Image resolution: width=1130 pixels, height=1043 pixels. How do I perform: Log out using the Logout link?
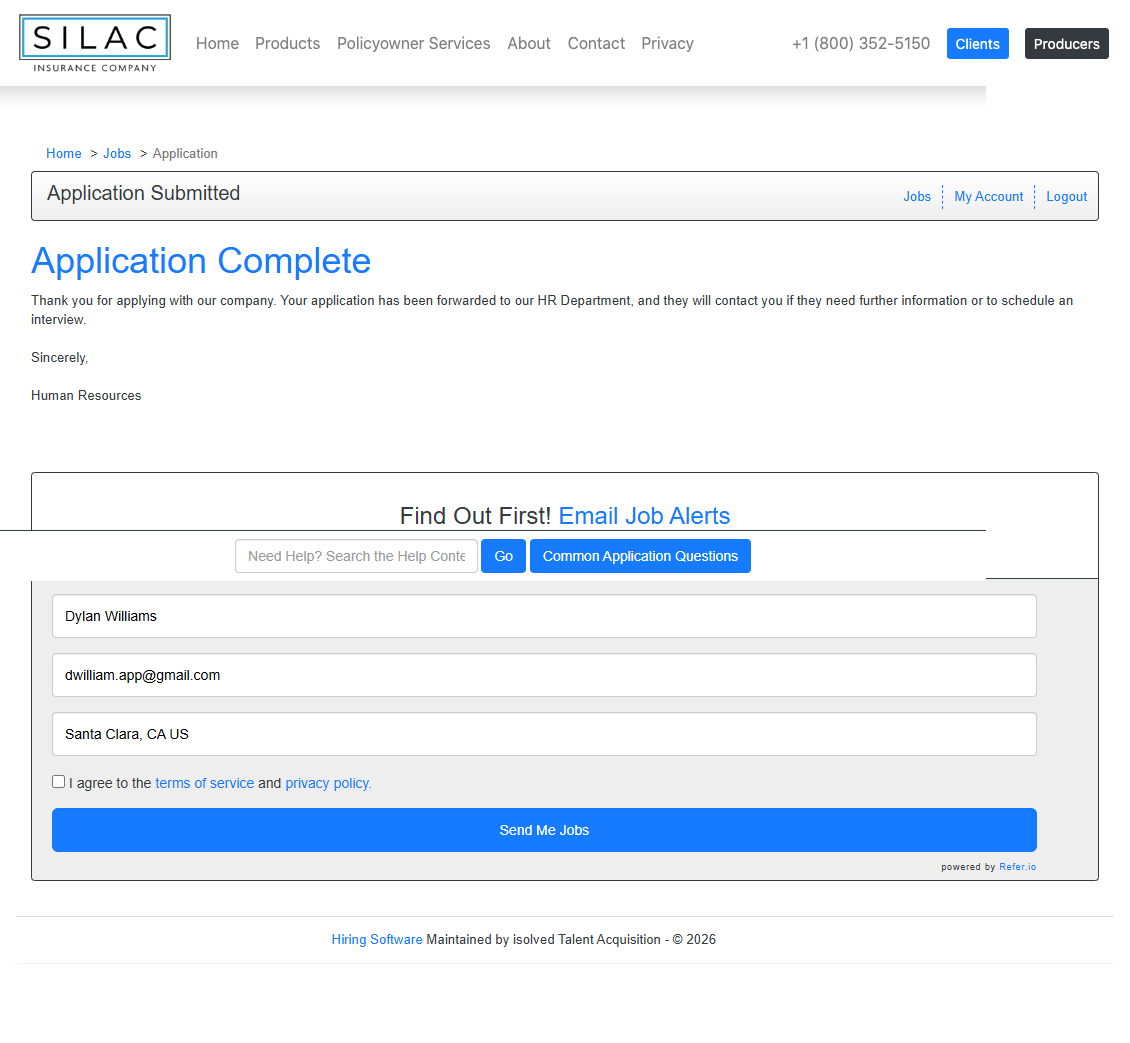(x=1066, y=197)
